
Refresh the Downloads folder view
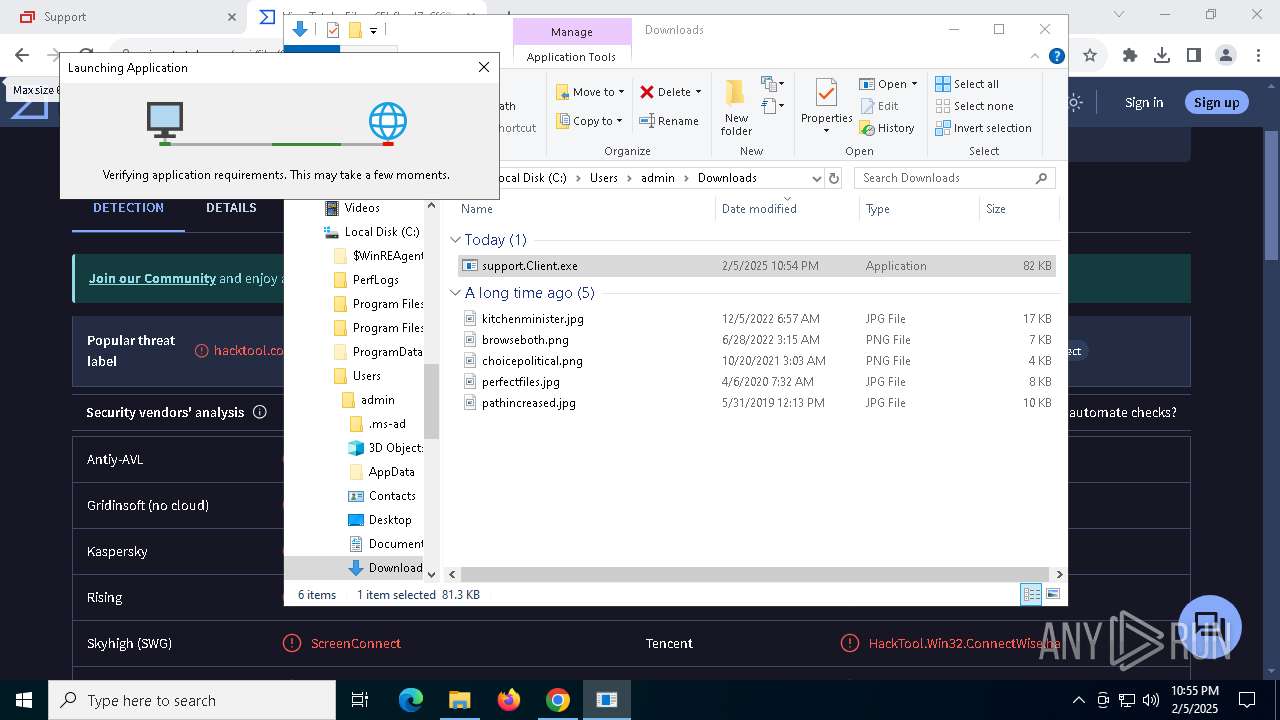(x=834, y=178)
